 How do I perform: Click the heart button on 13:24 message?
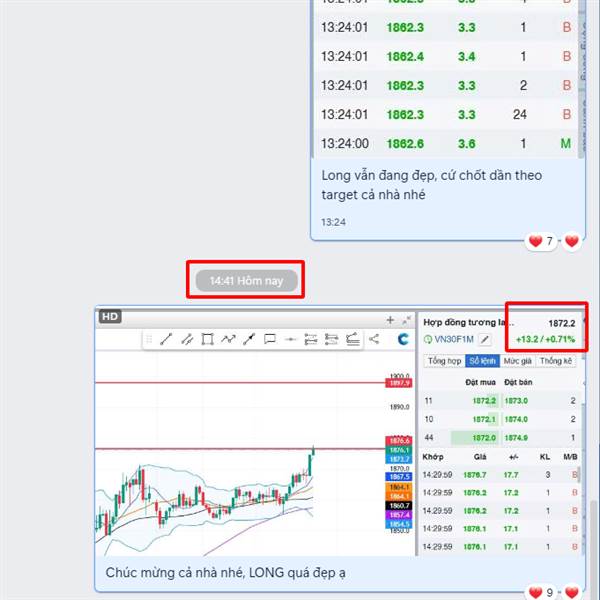[572, 241]
